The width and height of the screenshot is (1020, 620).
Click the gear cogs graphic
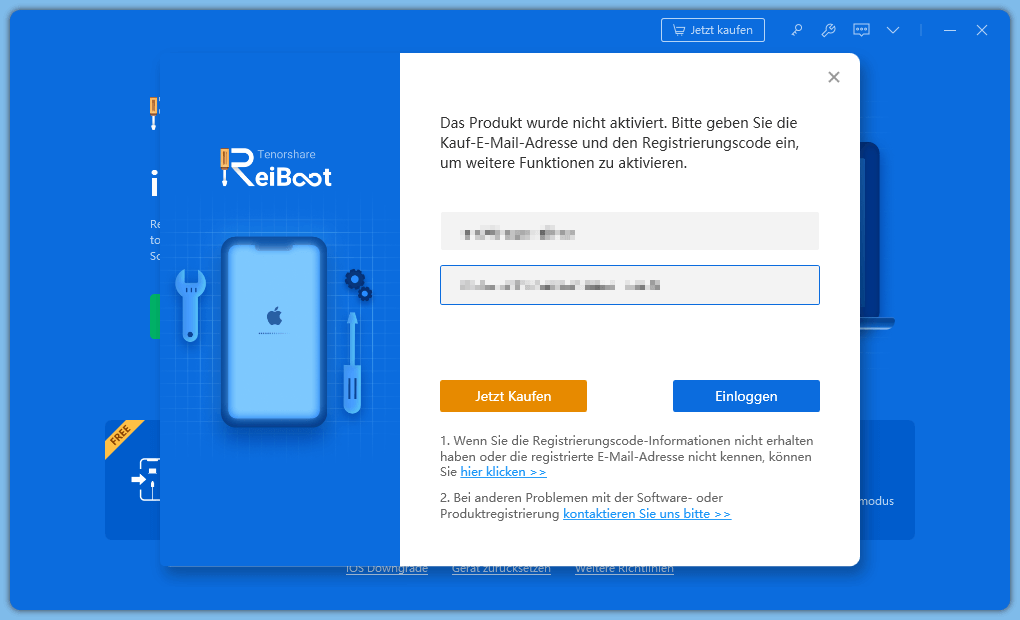point(358,284)
